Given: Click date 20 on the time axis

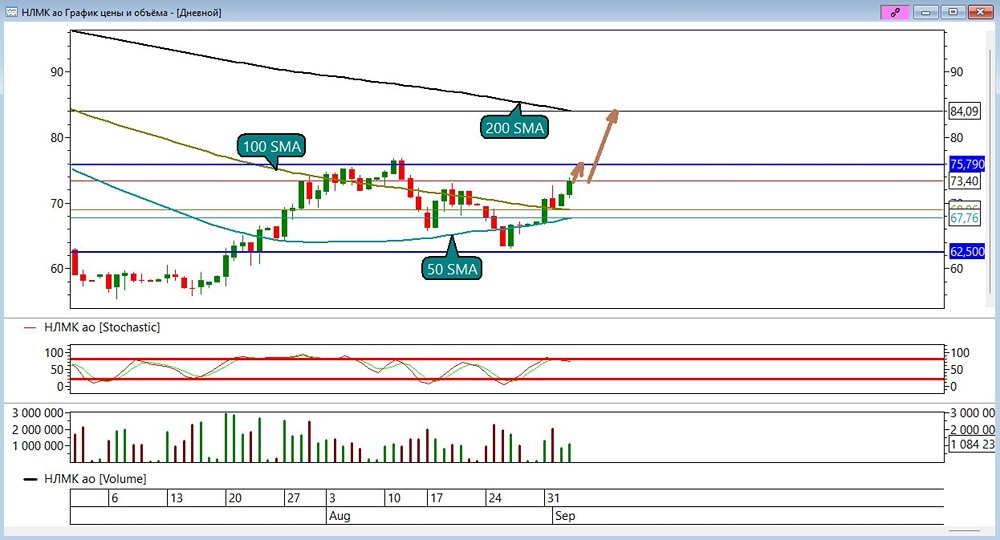Looking at the screenshot, I should [235, 498].
